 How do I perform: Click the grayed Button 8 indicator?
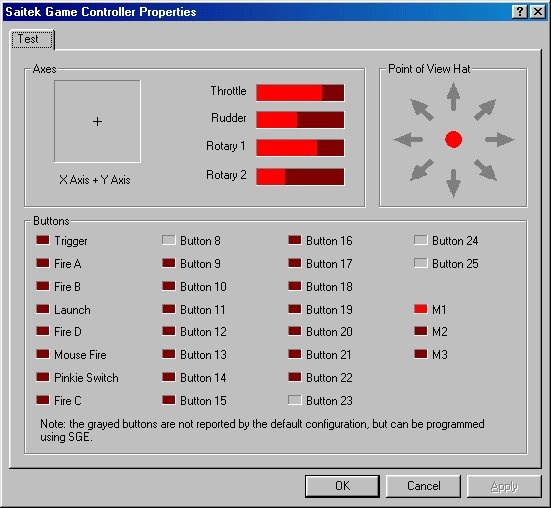[x=169, y=240]
